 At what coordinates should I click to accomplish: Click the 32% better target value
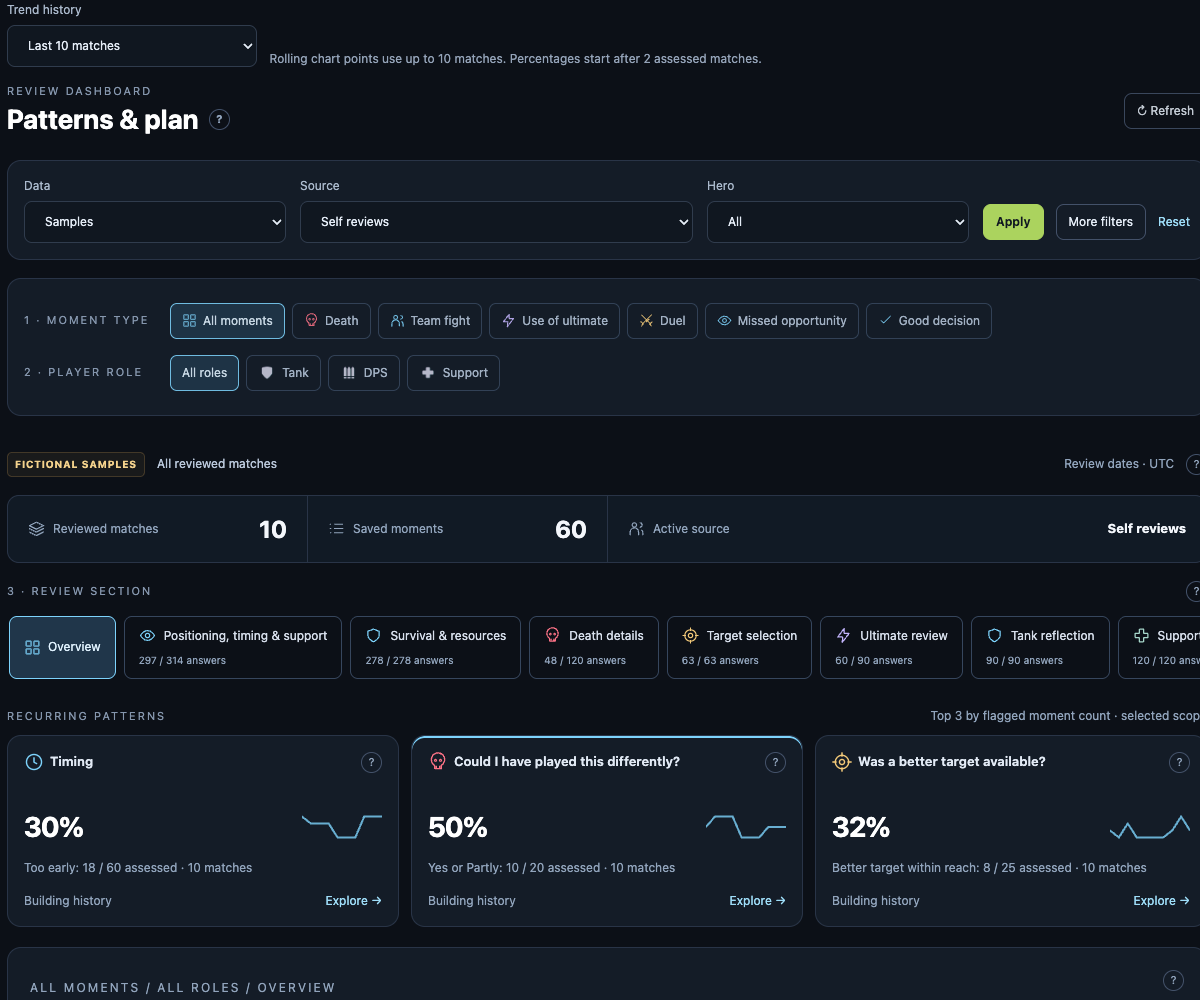862,828
